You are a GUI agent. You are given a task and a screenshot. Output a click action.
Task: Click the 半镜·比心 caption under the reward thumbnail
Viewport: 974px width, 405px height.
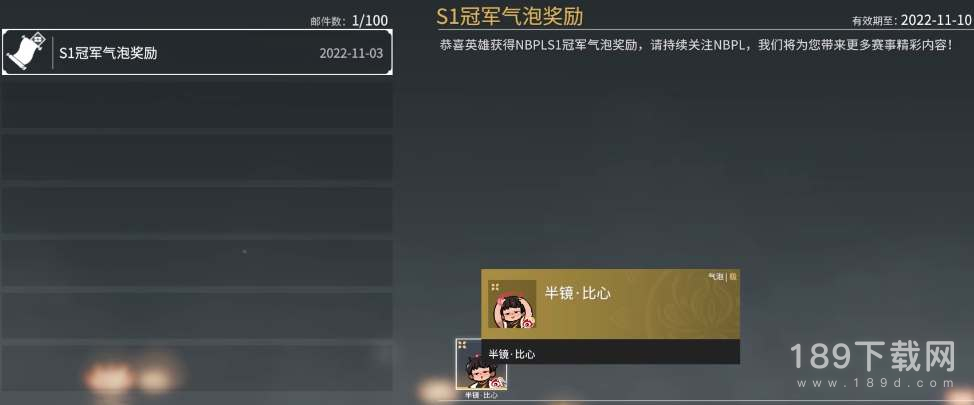point(481,395)
